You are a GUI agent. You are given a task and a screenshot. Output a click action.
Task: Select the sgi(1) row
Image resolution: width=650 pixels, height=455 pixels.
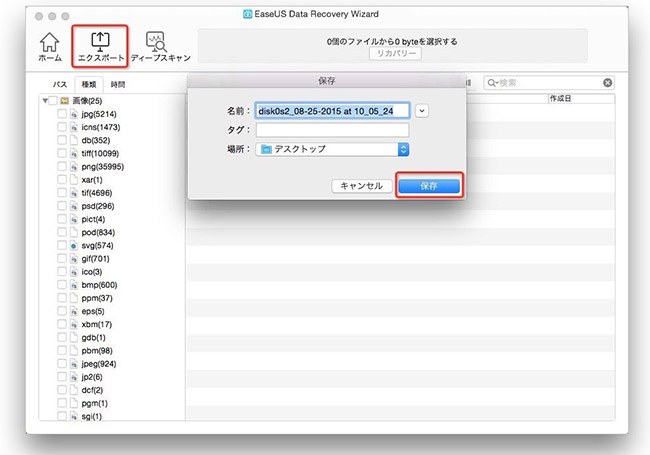click(92, 416)
